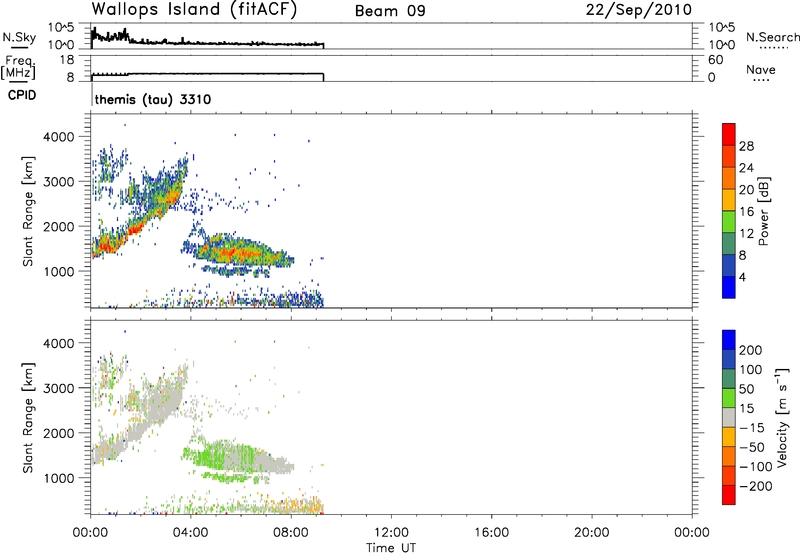Click the '20' Power colorbar label
Image resolution: width=800 pixels, height=554 pixels.
pyautogui.click(x=746, y=190)
